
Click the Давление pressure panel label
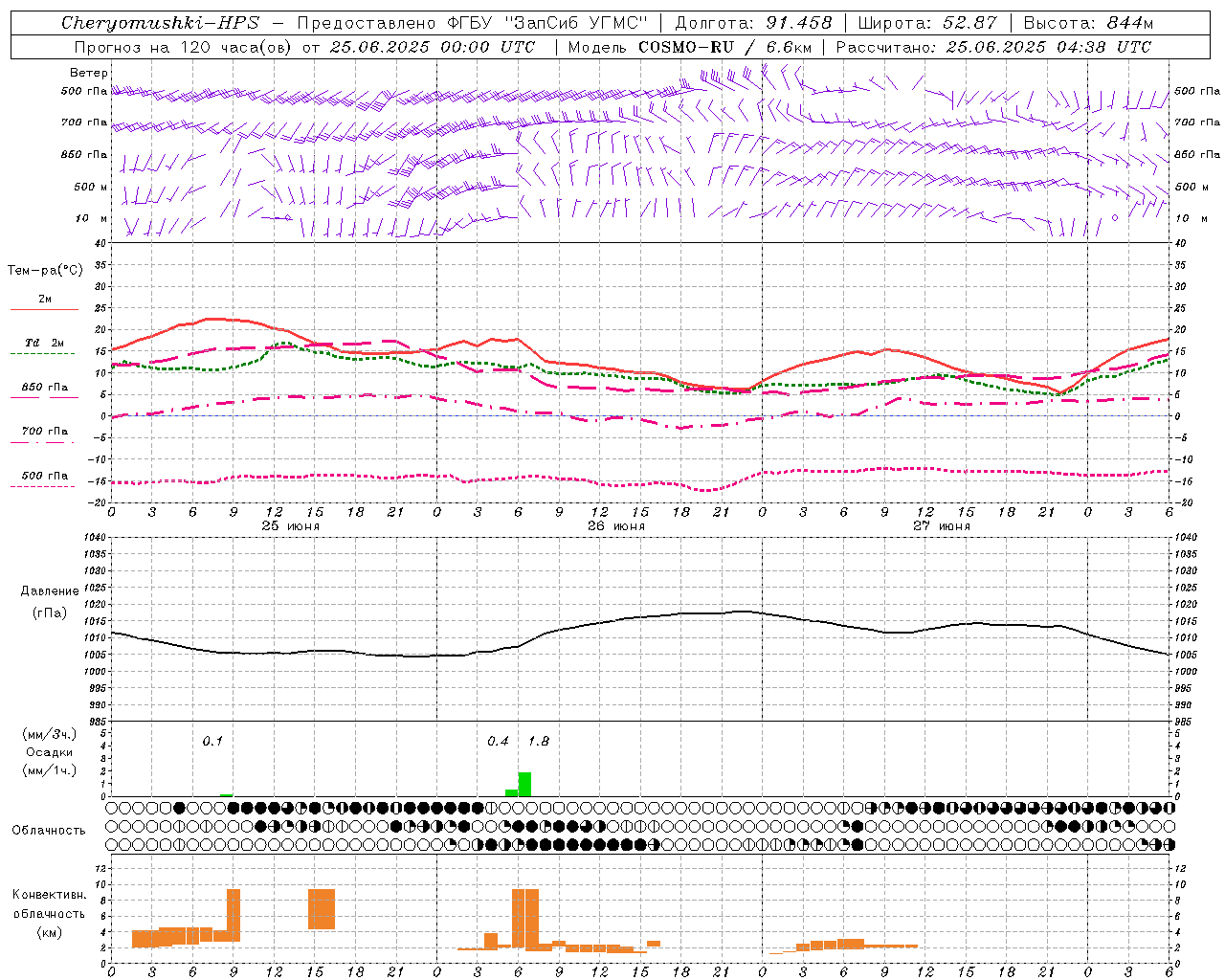coord(50,591)
